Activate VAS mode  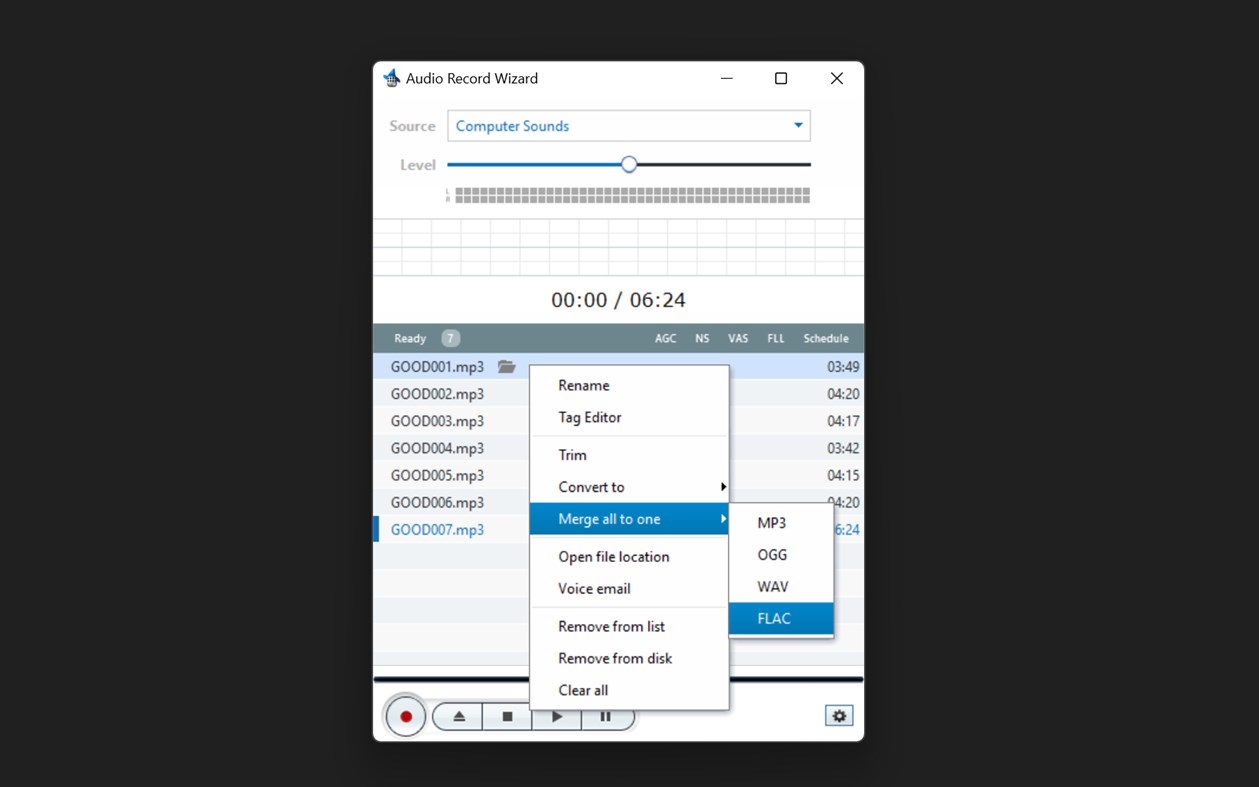coord(737,338)
